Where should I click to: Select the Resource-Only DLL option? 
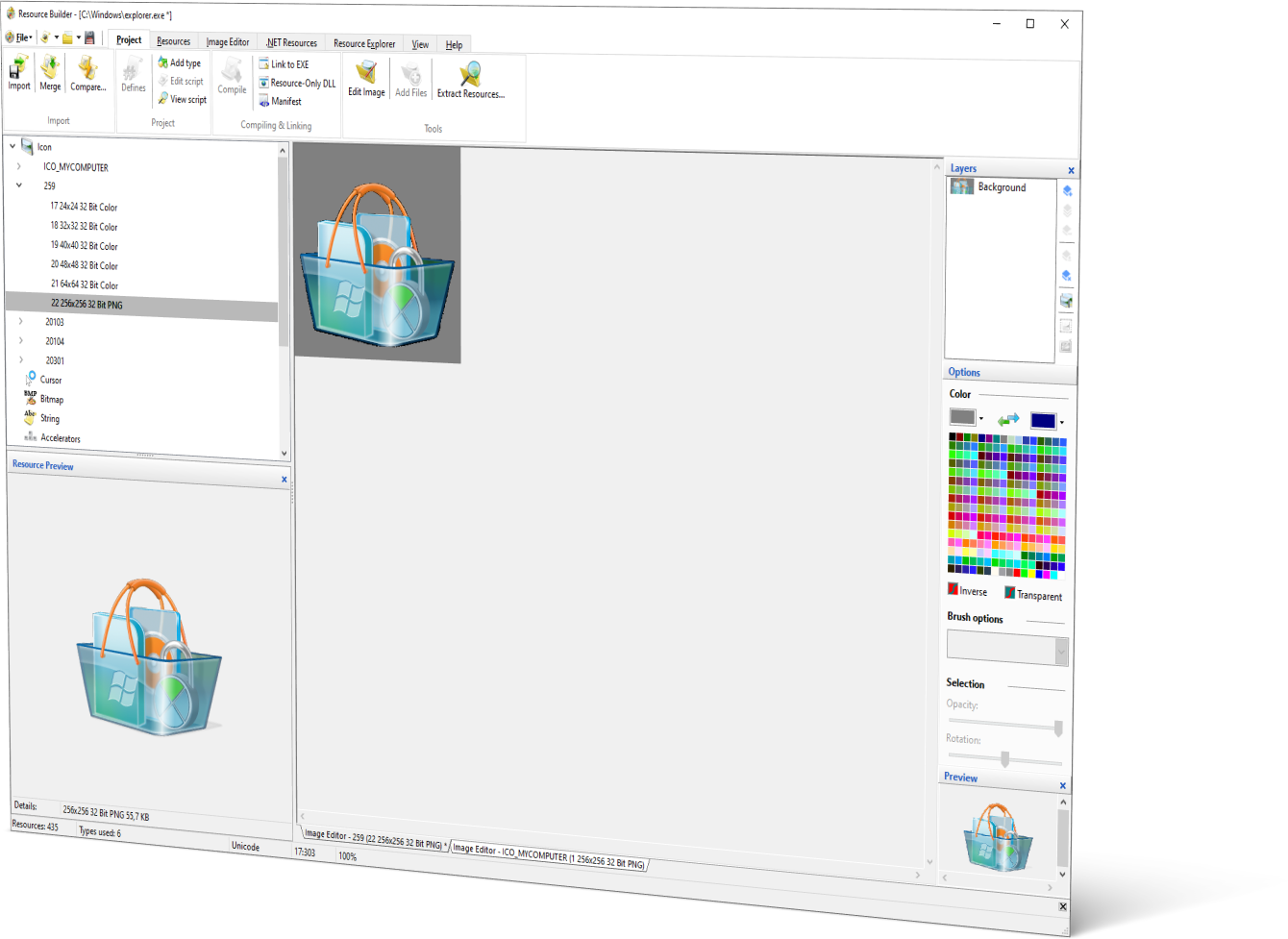coord(297,83)
